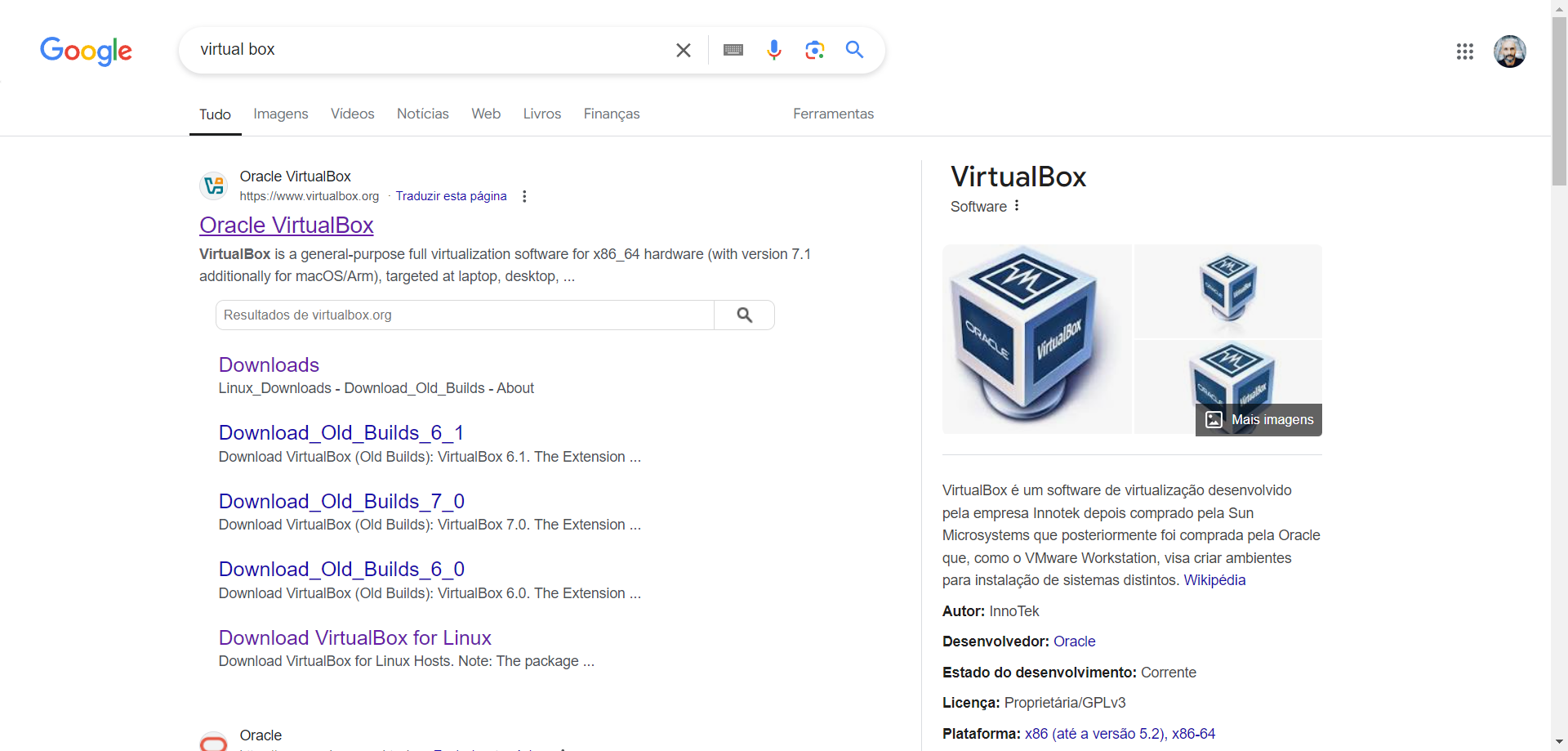Click the VirtualBox knowledge panel title

coord(1018,177)
